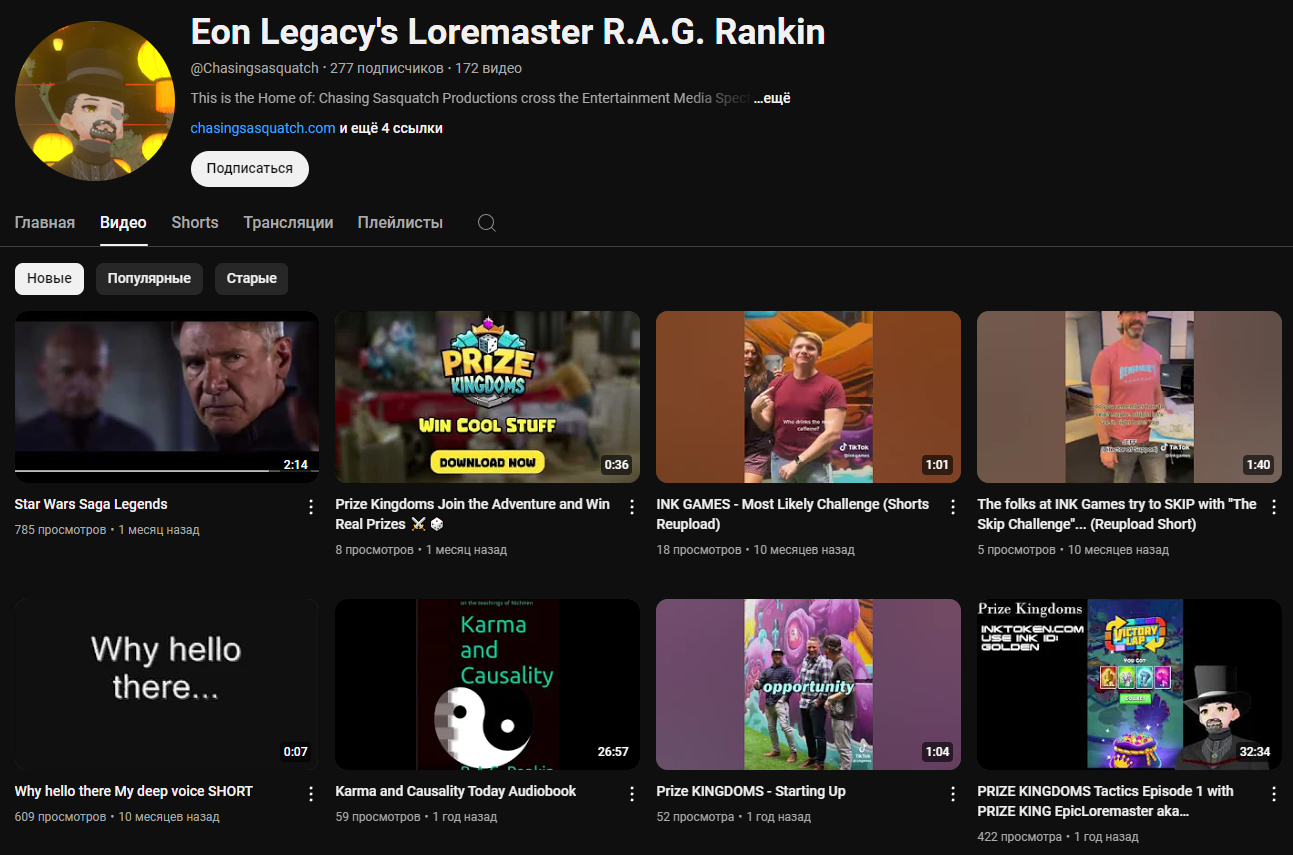The image size is (1293, 855).
Task: Open the Плейлисты tab
Action: [x=400, y=222]
